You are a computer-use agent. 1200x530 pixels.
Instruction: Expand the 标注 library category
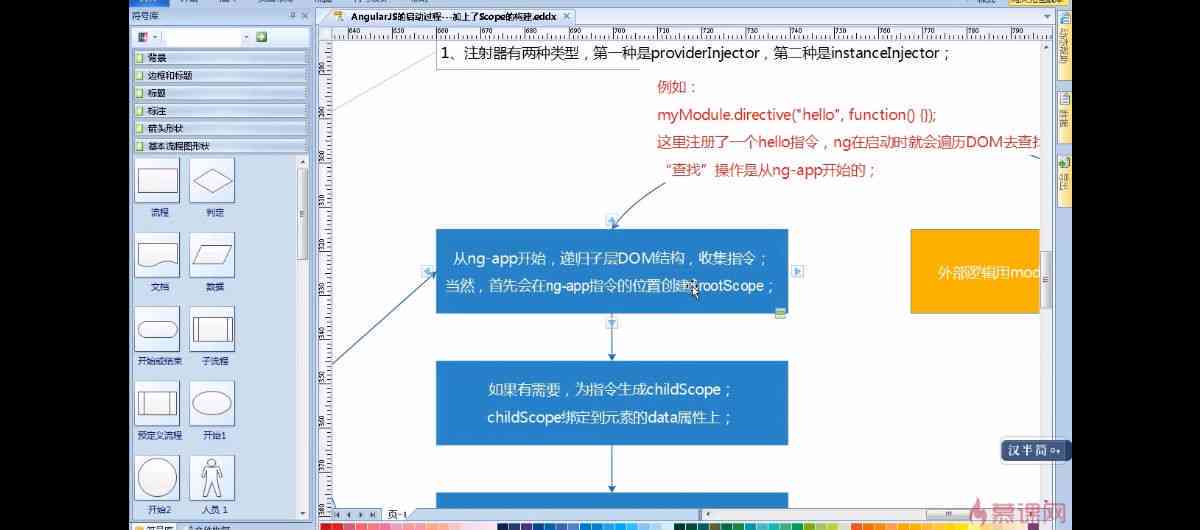pyautogui.click(x=220, y=111)
